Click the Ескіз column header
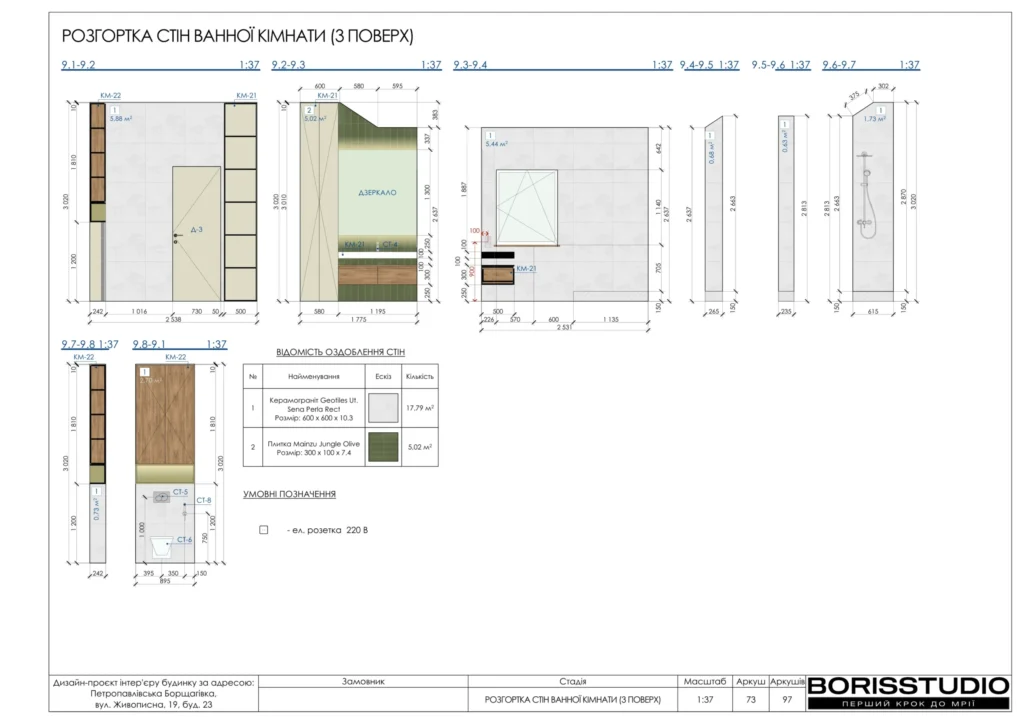 pyautogui.click(x=383, y=377)
